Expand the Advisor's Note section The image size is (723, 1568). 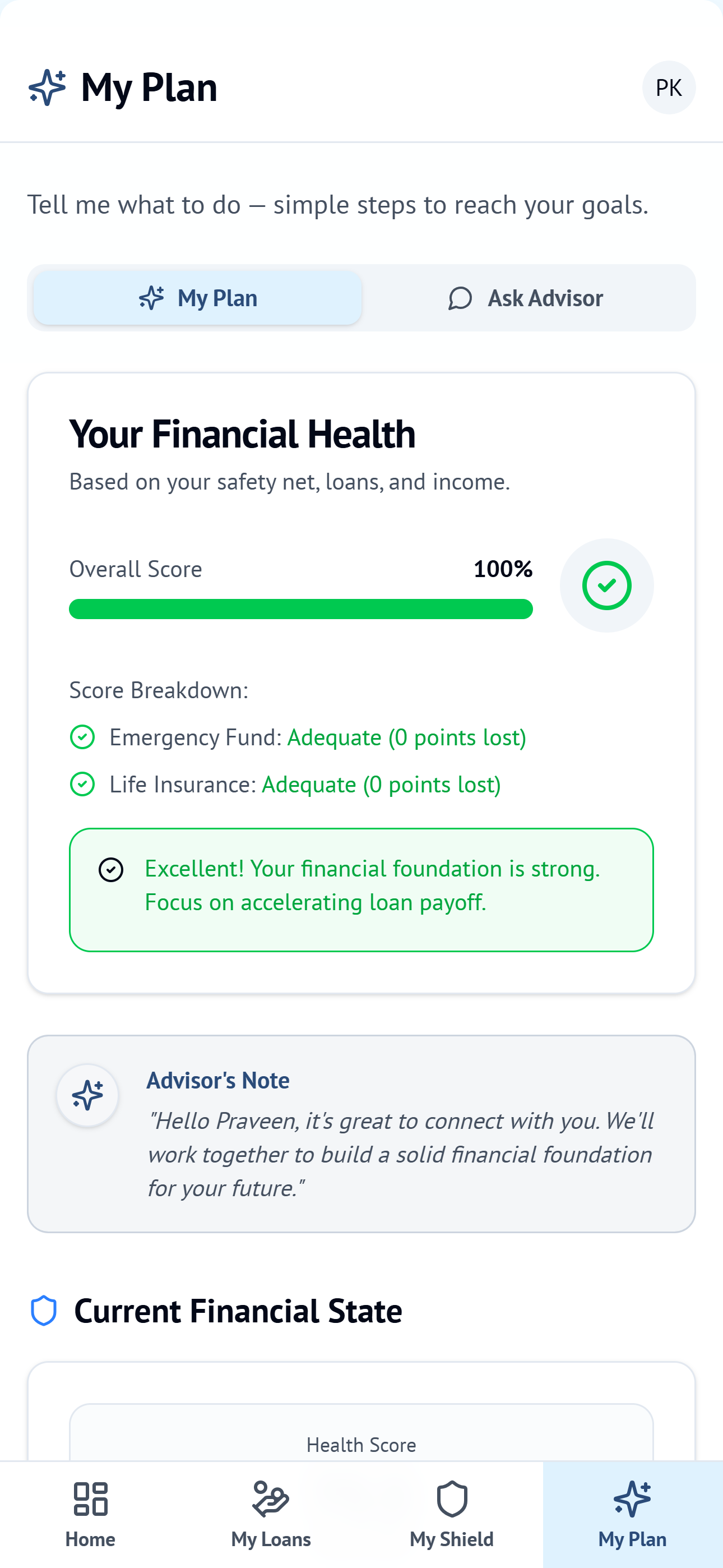[x=361, y=1132]
